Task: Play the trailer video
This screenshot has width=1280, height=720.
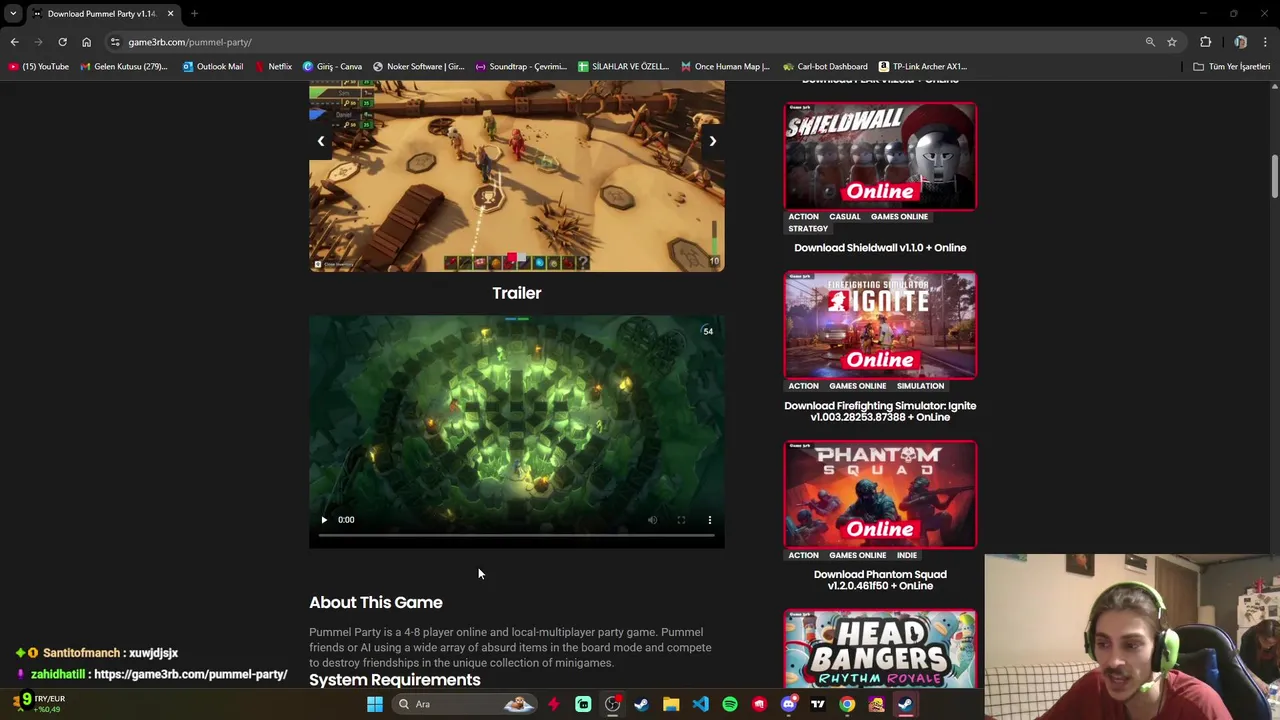Action: point(324,520)
